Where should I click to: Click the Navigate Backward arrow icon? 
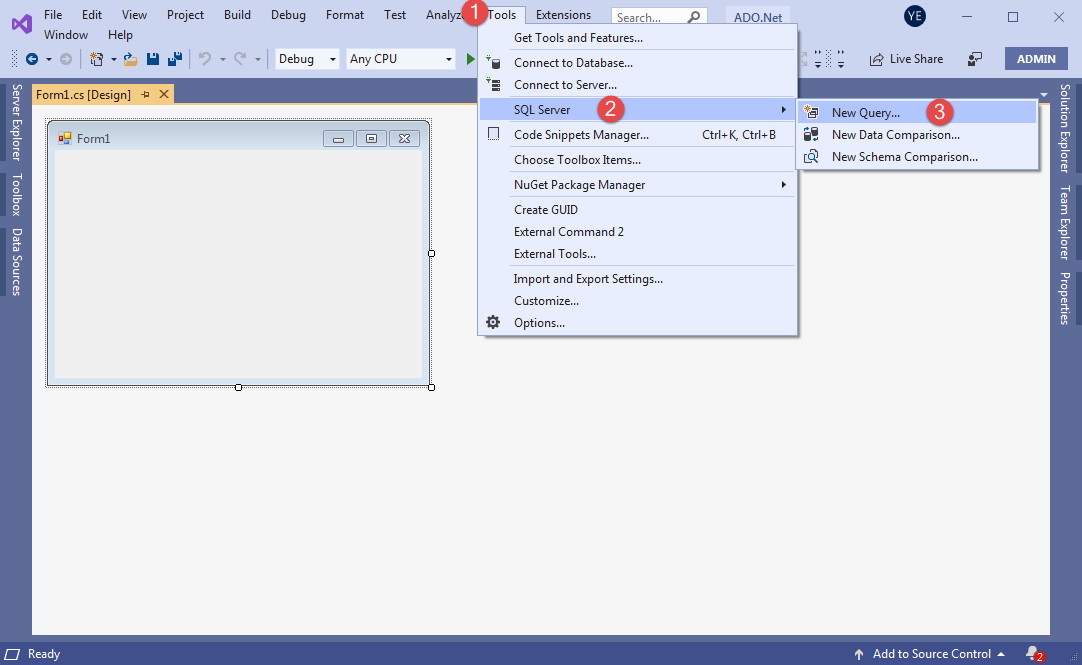pos(32,59)
